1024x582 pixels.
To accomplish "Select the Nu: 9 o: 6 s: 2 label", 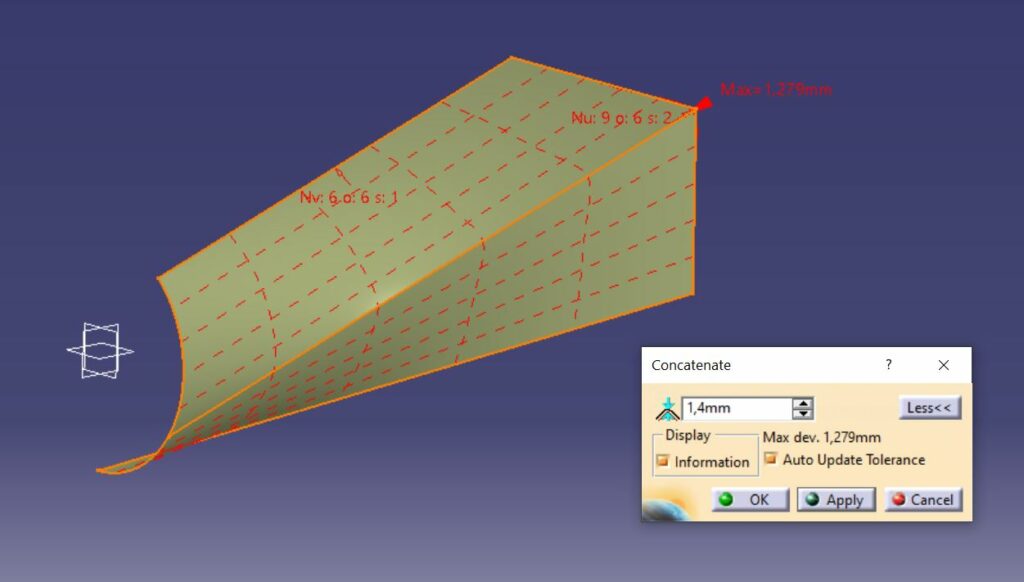I will (x=623, y=117).
